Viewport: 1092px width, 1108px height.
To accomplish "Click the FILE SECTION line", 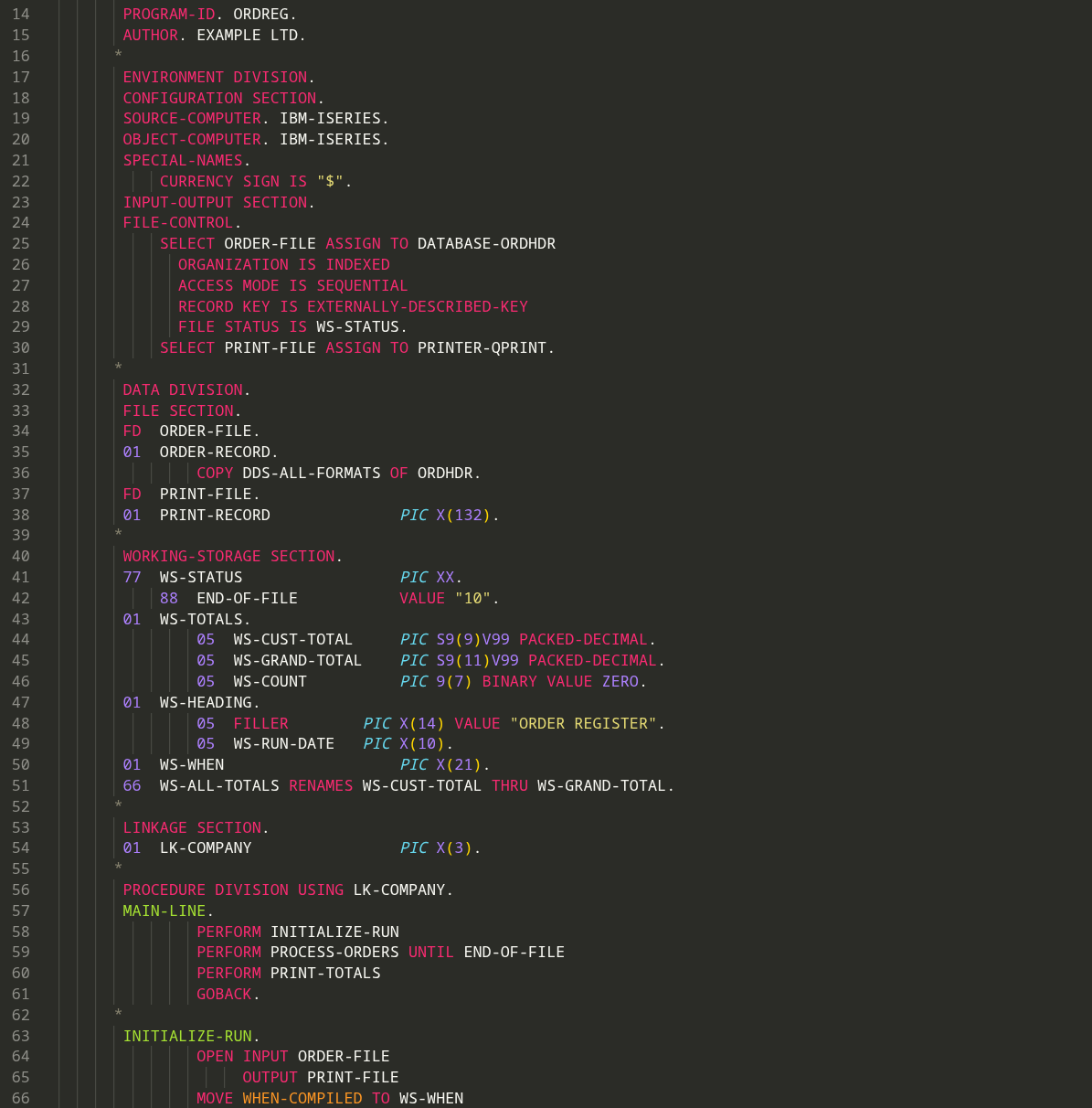I will click(x=178, y=411).
